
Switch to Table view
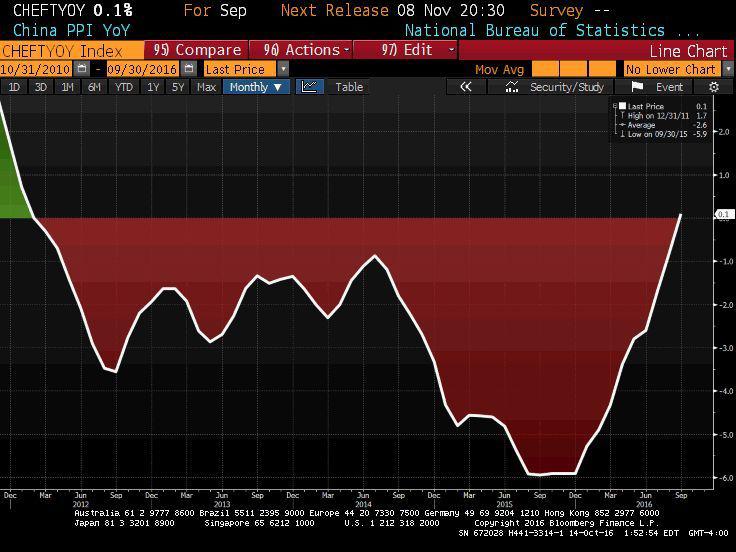(x=348, y=87)
